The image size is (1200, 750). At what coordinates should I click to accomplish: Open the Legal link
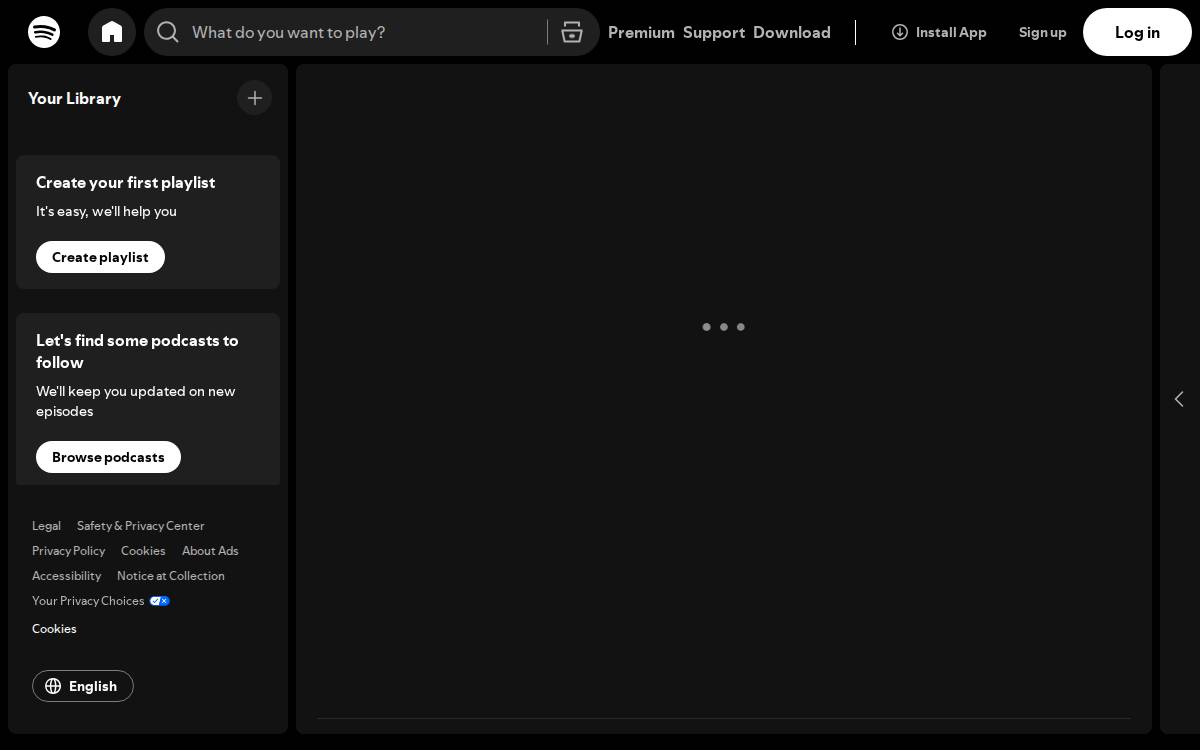coord(46,526)
